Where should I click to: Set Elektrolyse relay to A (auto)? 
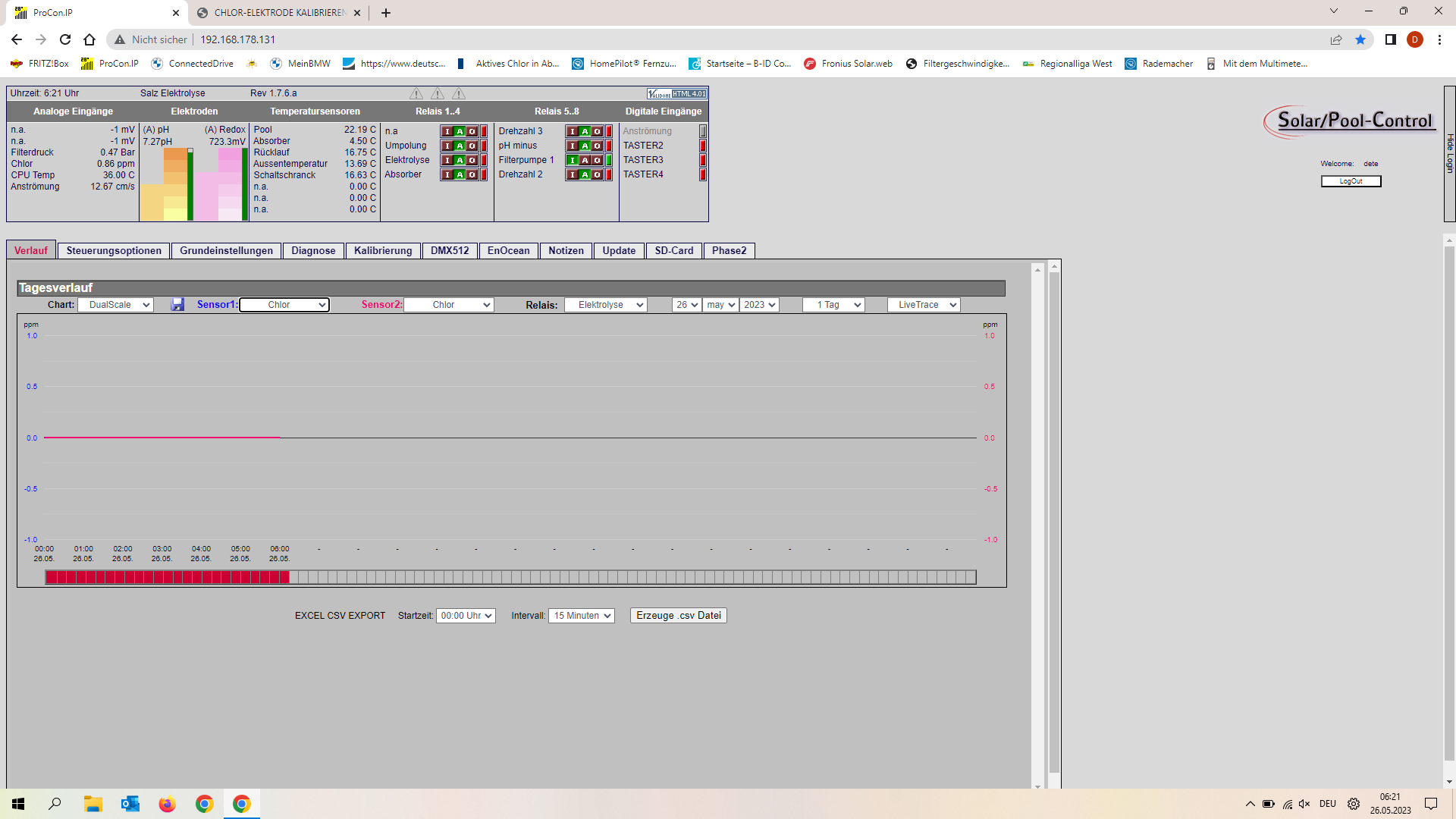click(460, 160)
